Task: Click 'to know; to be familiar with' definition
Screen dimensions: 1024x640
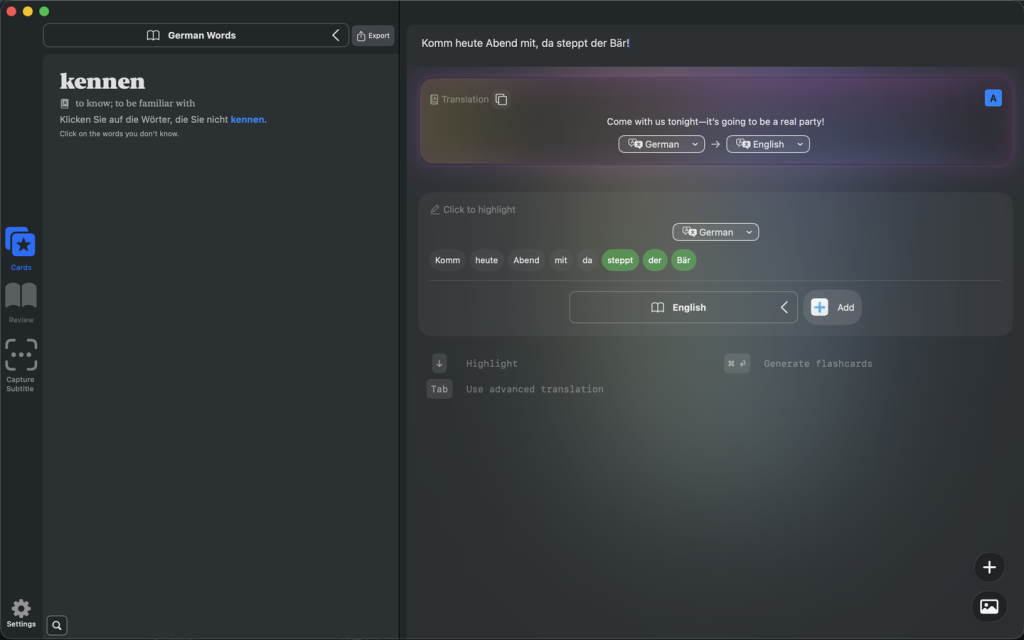Action: [135, 103]
